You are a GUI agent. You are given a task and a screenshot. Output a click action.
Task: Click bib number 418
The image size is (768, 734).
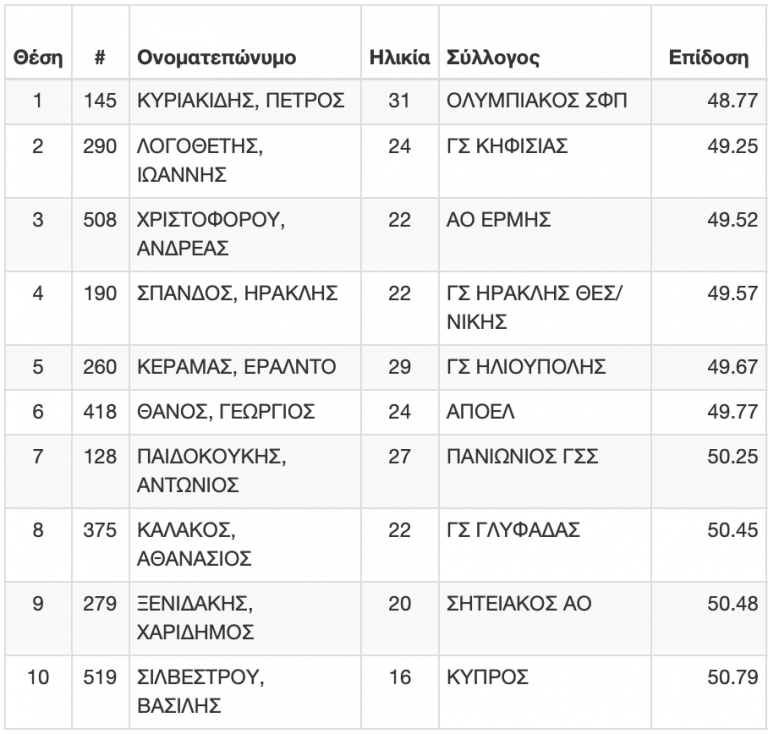pyautogui.click(x=100, y=412)
